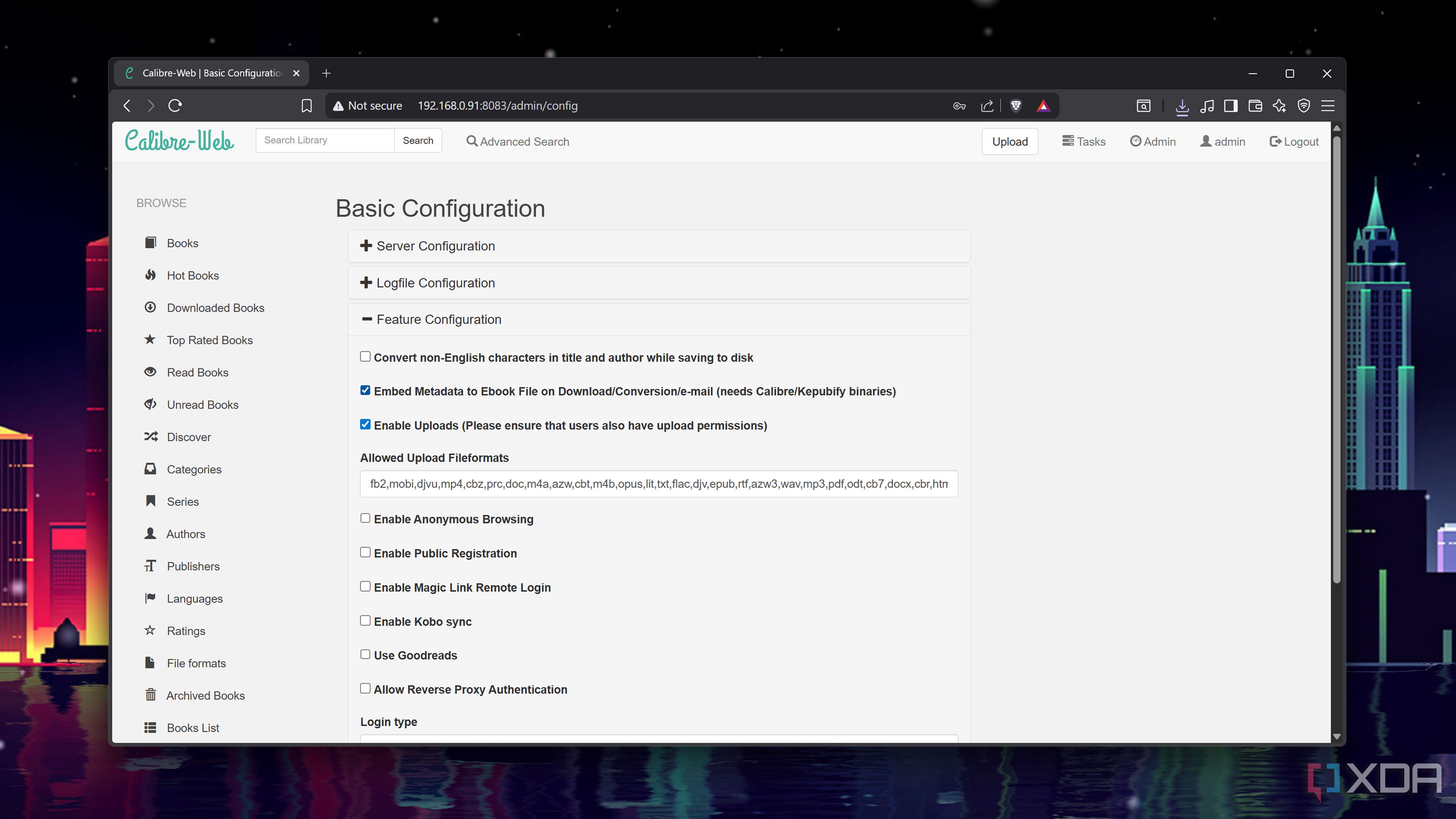1456x819 pixels.
Task: Check Allow Reverse Proxy Authentication
Action: click(365, 689)
